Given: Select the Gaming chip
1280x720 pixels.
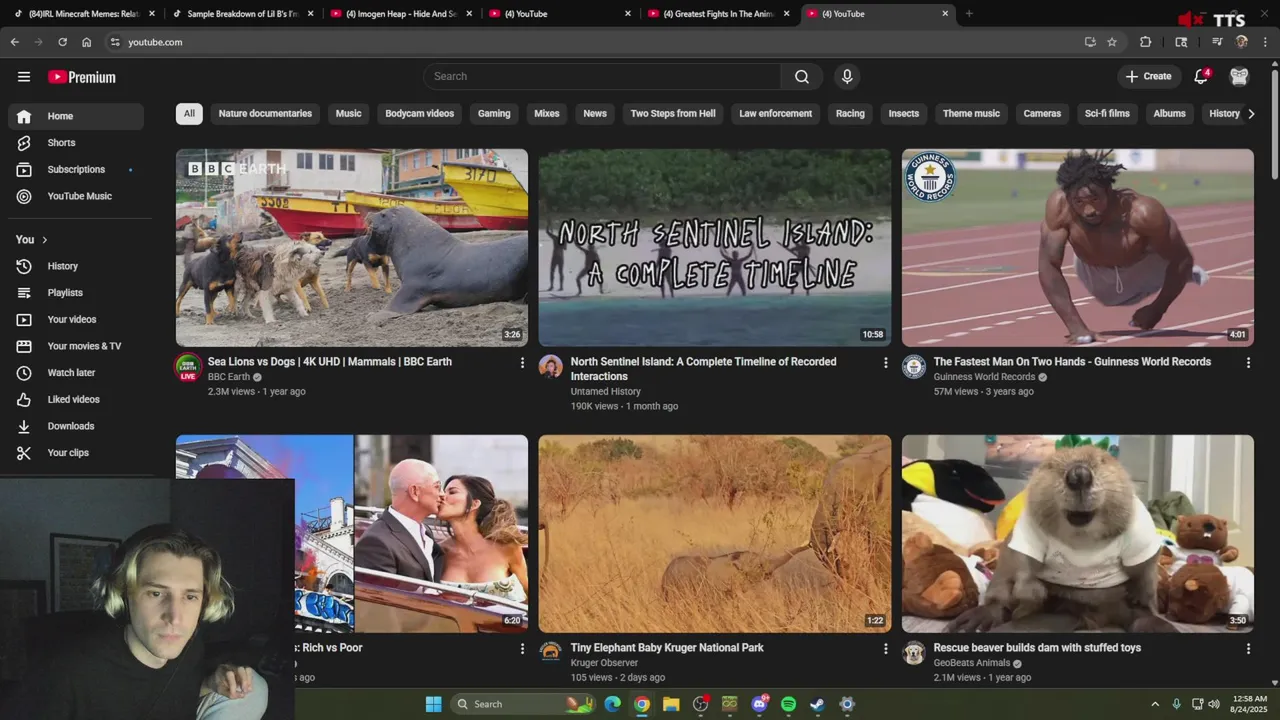Looking at the screenshot, I should pos(494,114).
